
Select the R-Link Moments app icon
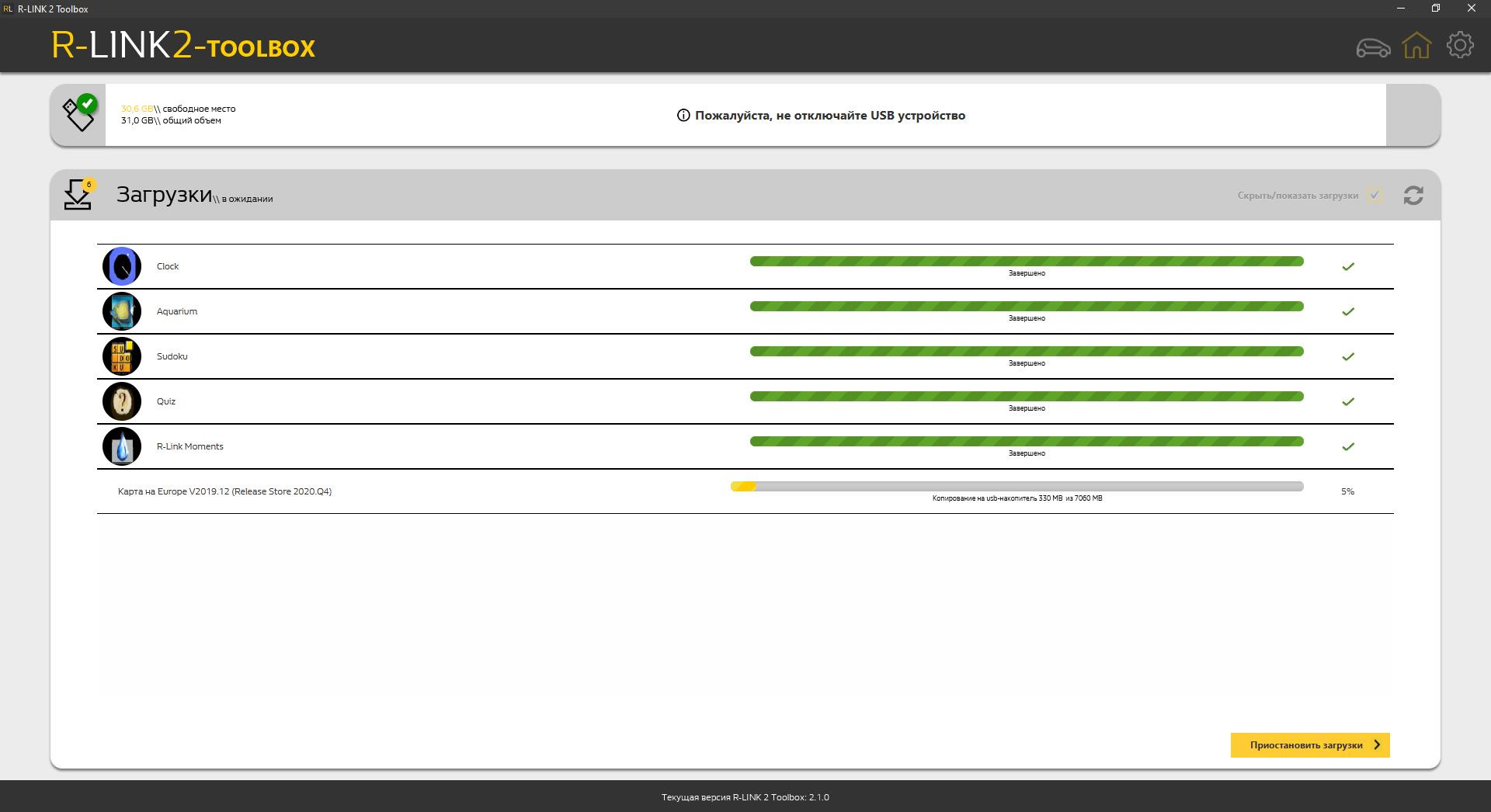(x=122, y=446)
